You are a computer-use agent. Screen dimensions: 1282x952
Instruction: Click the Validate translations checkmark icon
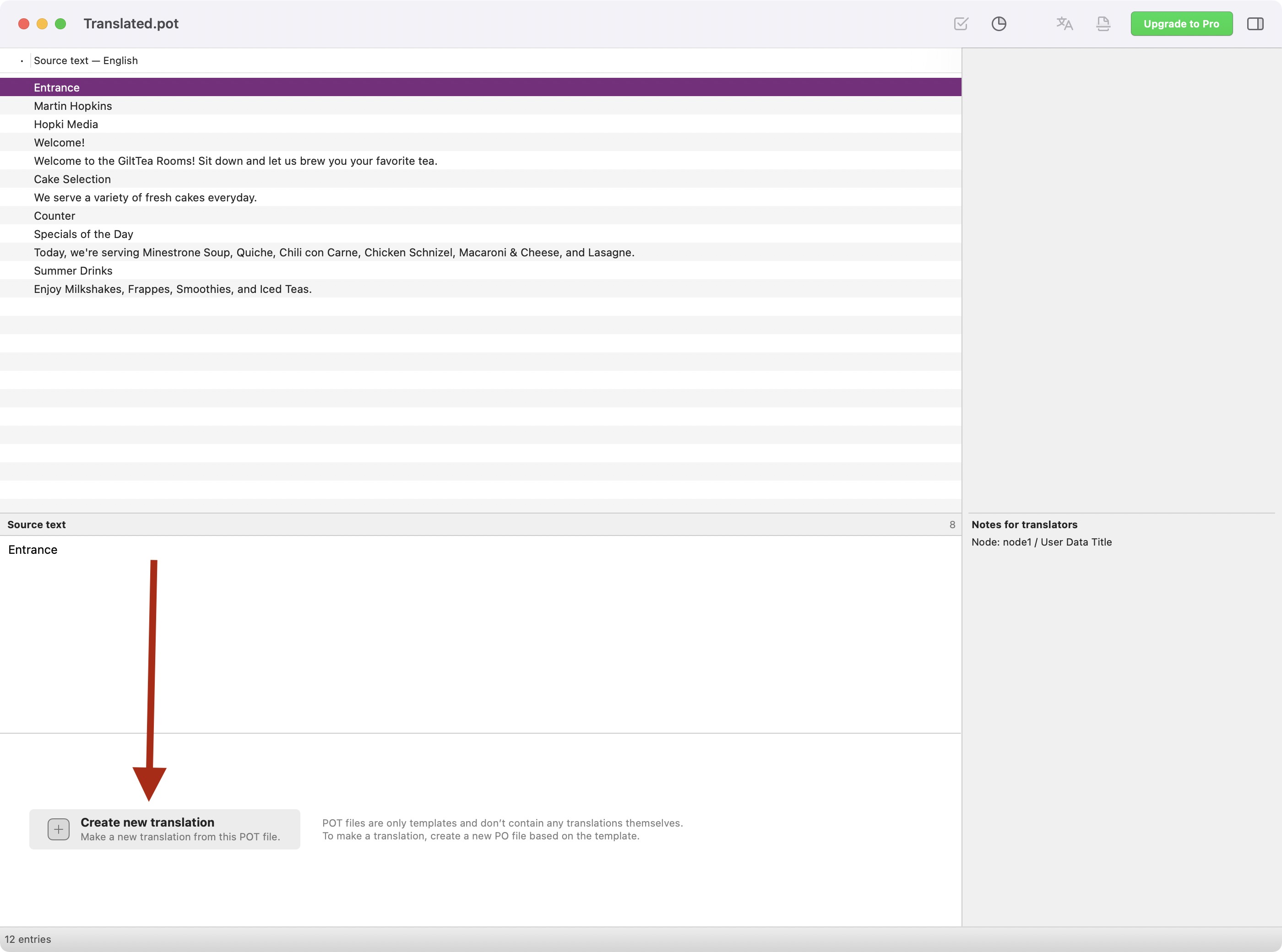960,24
